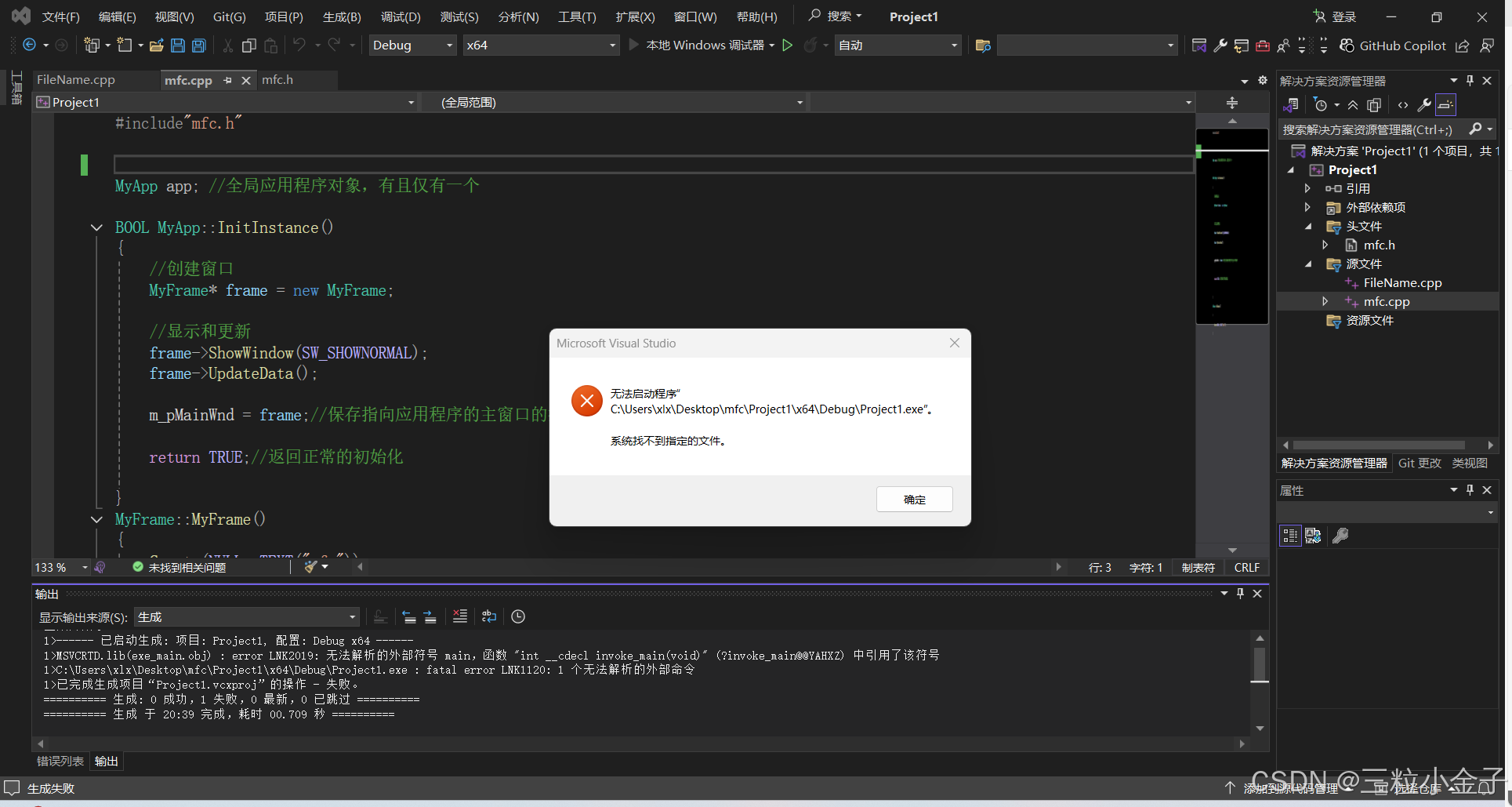Click the alphabetical sort icon in Properties panel

(x=1313, y=536)
